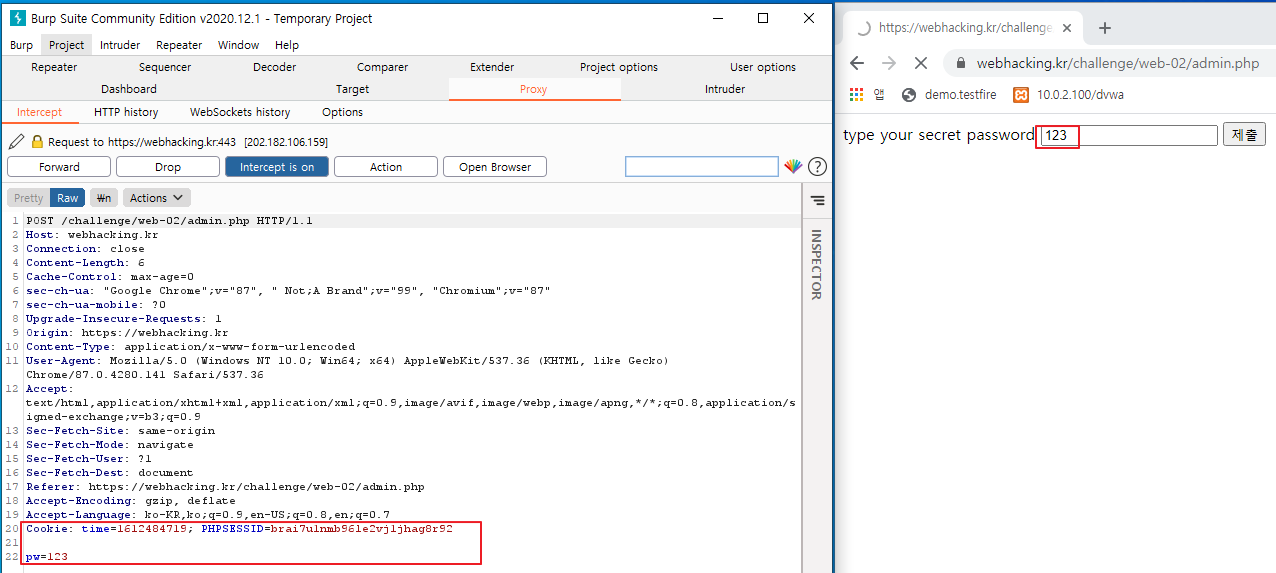Viewport: 1276px width, 573px height.
Task: Click the Origin header line
Action: pos(127,333)
